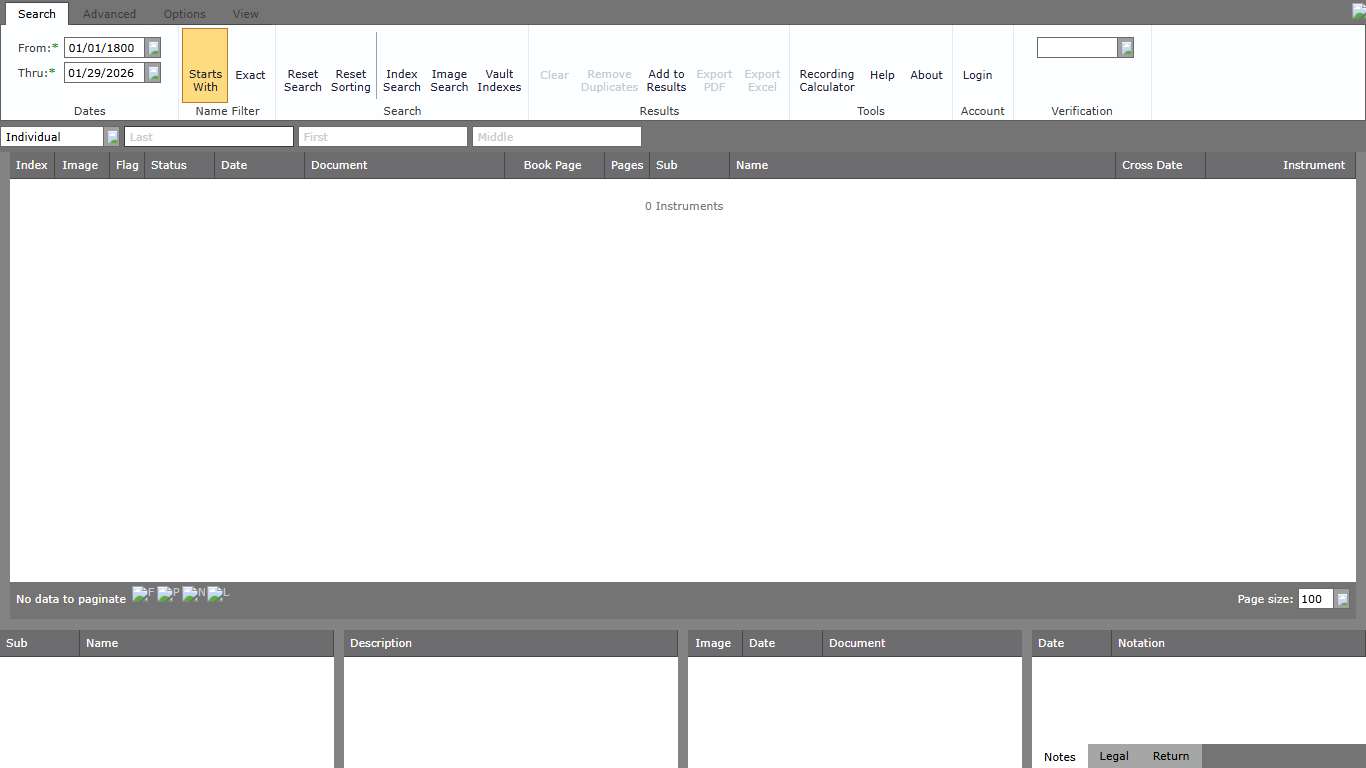Switch name filter to Exact

(250, 75)
